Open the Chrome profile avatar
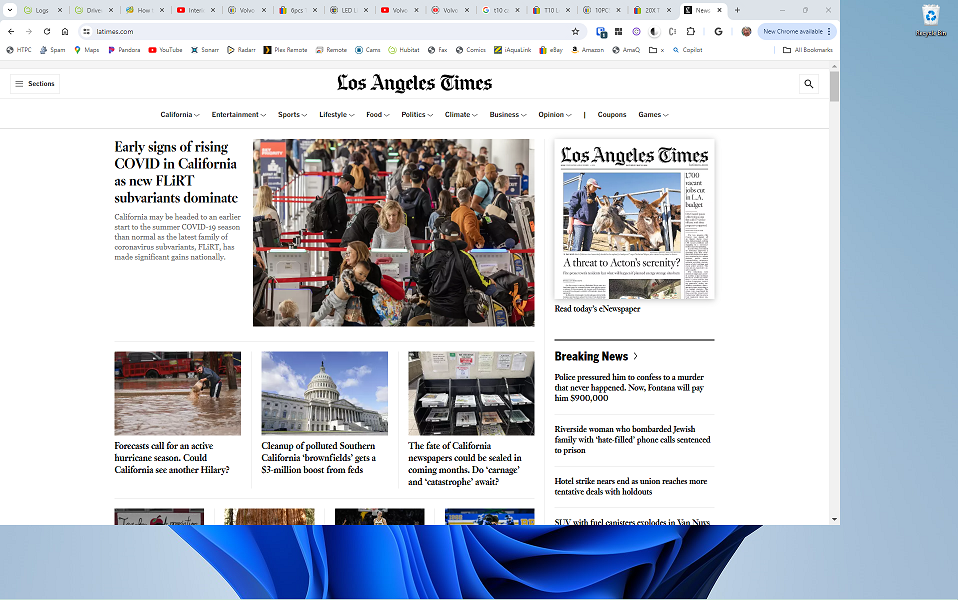Image resolution: width=958 pixels, height=600 pixels. pyautogui.click(x=746, y=31)
